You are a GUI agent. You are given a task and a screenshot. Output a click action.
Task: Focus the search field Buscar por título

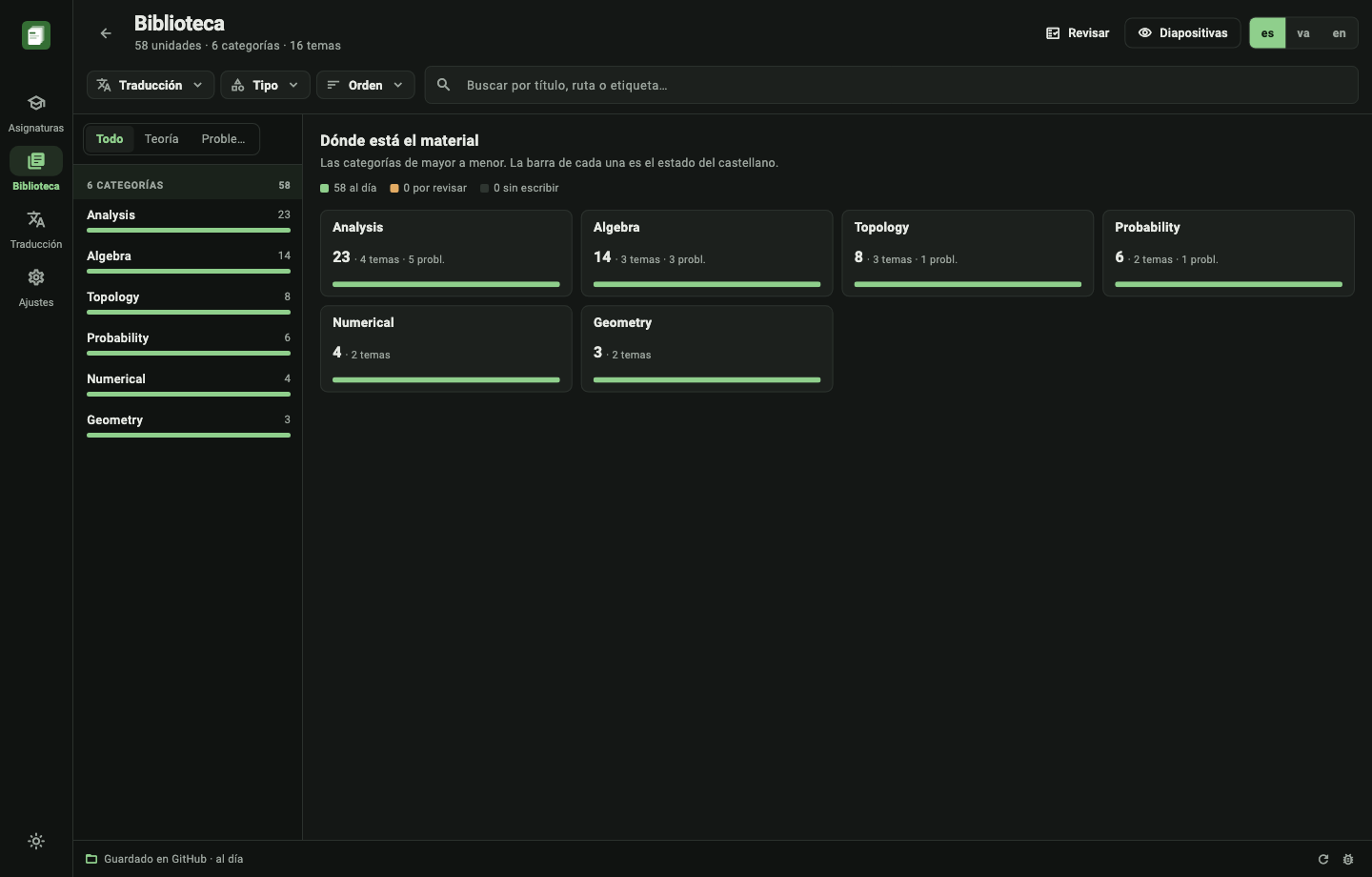[x=891, y=85]
